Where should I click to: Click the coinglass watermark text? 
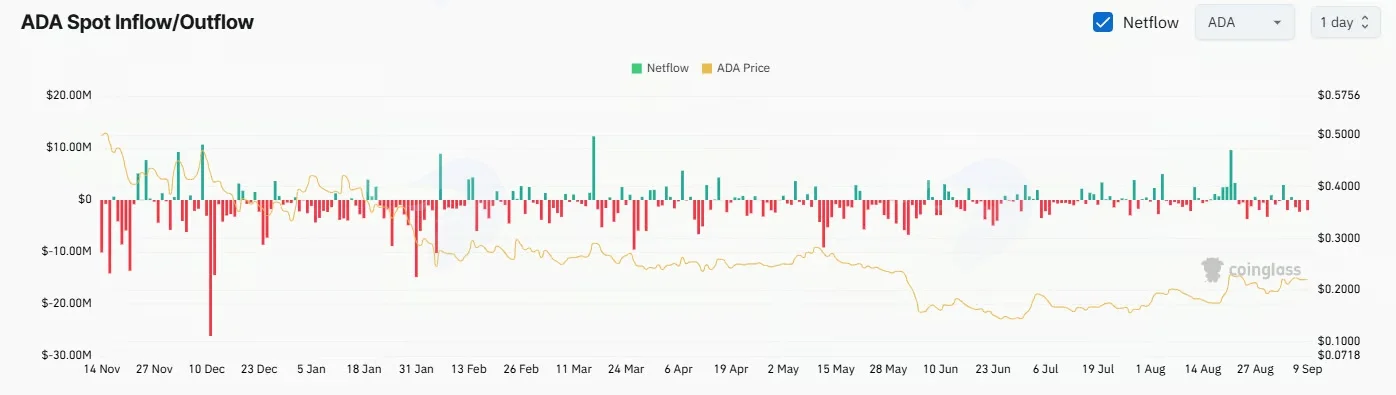pyautogui.click(x=1264, y=270)
